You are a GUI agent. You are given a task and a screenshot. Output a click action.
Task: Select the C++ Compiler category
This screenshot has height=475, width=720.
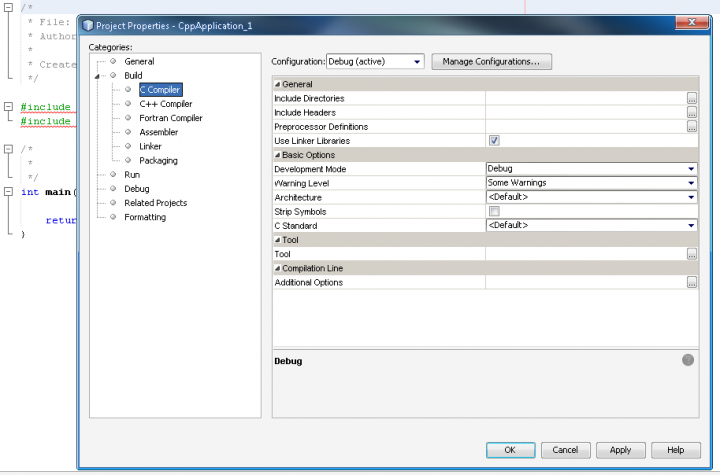coord(165,104)
